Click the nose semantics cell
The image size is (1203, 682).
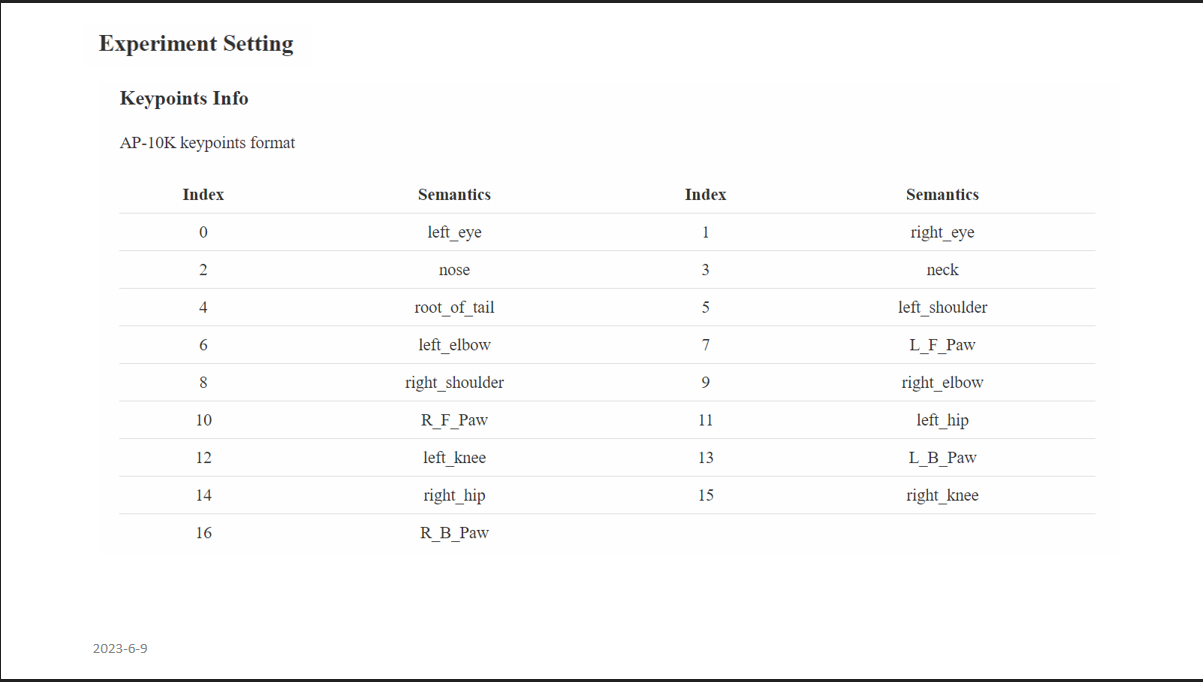point(454,270)
